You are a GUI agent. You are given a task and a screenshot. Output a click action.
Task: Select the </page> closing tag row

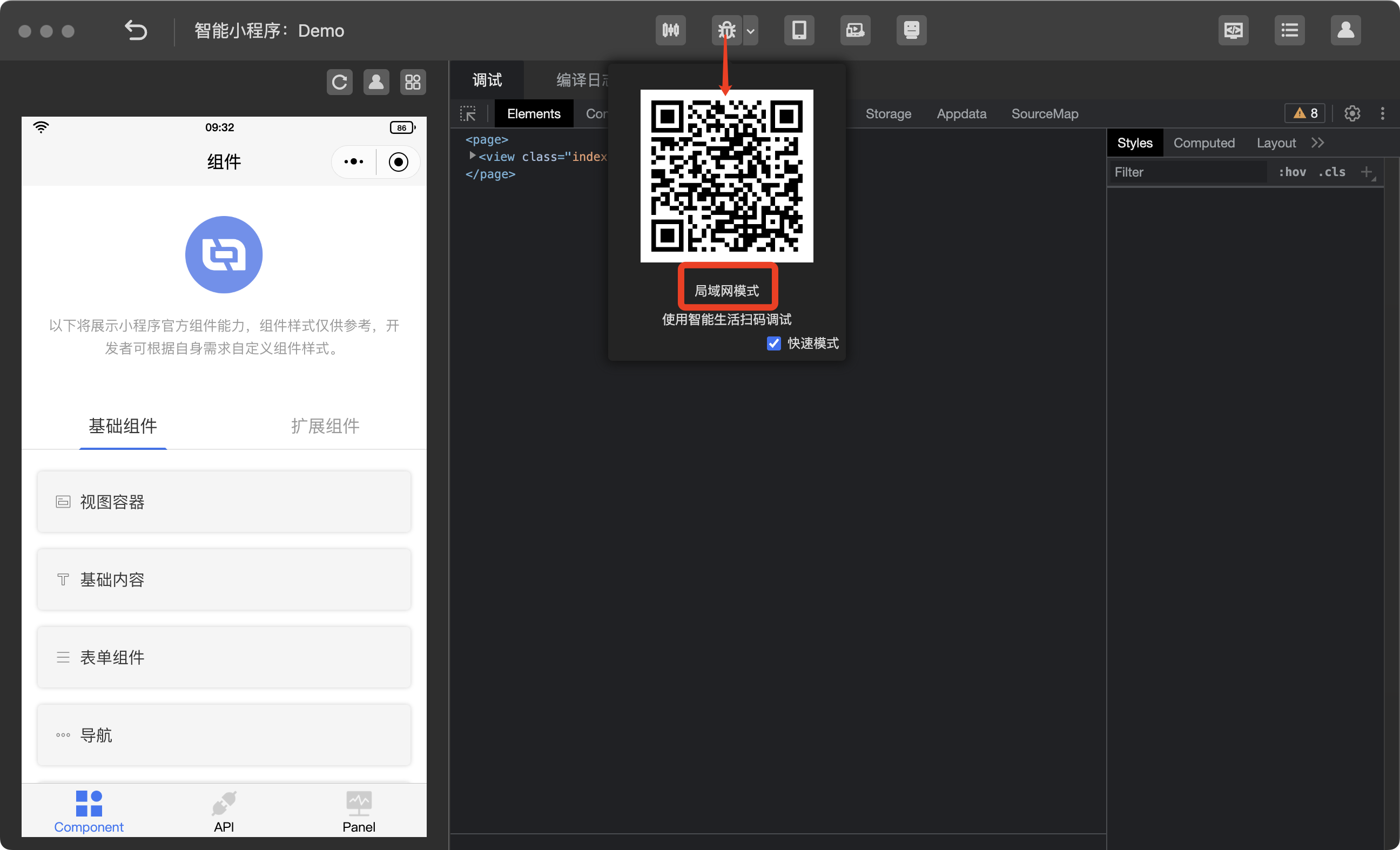pos(490,174)
